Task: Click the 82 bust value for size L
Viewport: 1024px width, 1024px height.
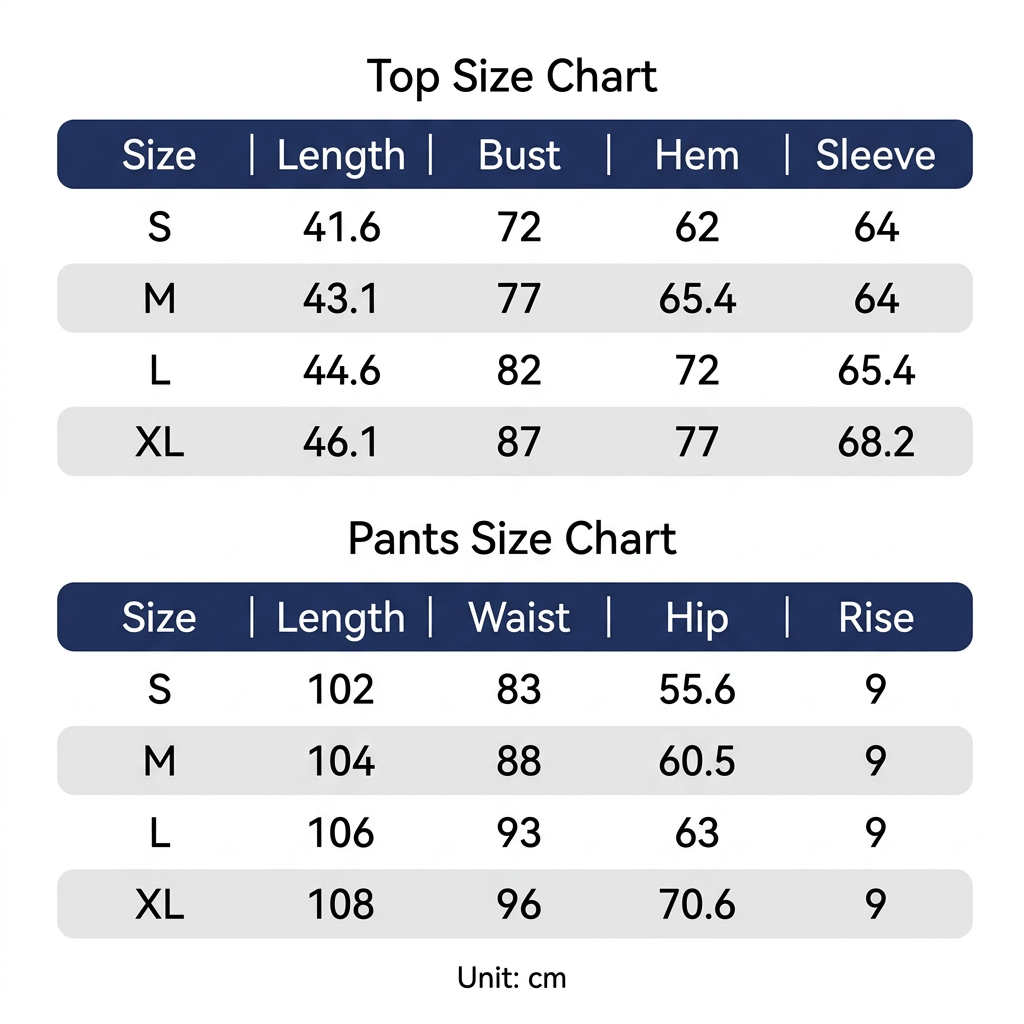Action: [519, 370]
